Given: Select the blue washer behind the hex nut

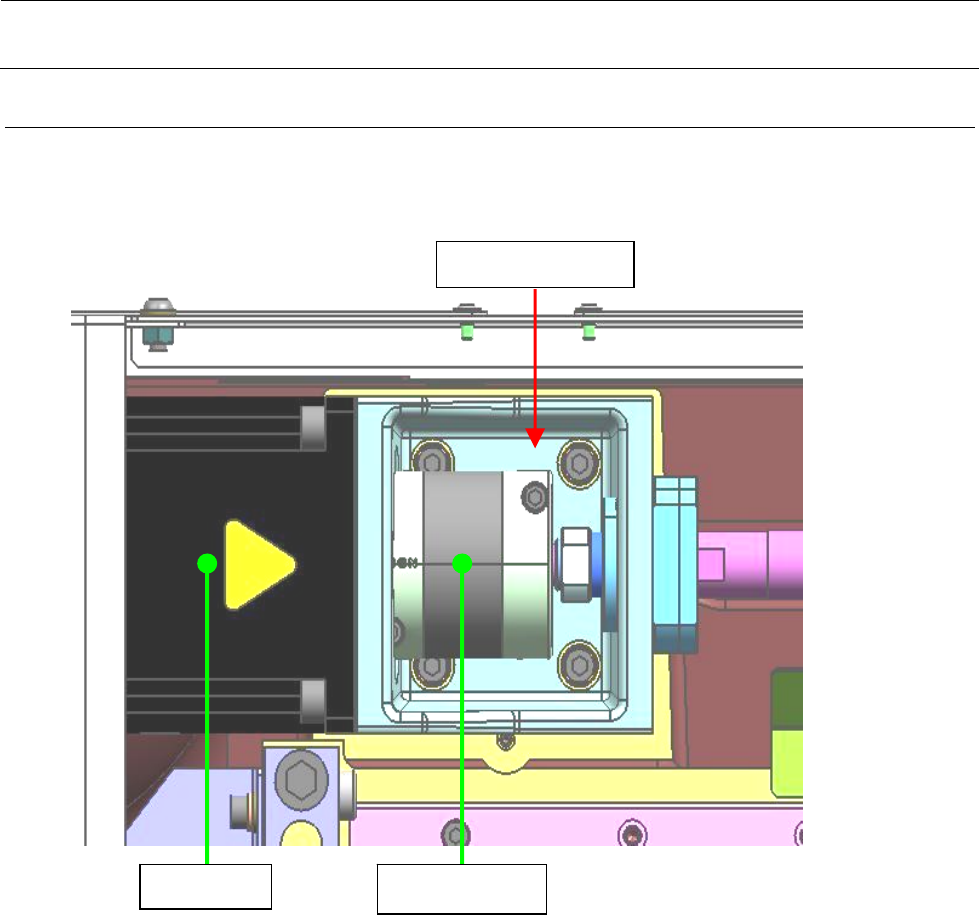Looking at the screenshot, I should coord(596,565).
